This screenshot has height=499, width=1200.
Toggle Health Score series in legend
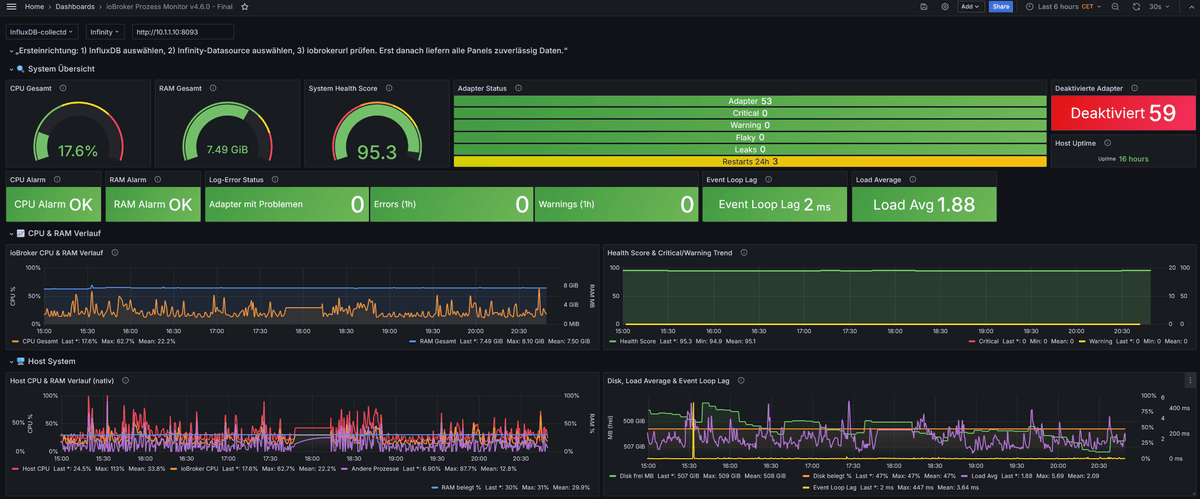click(x=639, y=341)
